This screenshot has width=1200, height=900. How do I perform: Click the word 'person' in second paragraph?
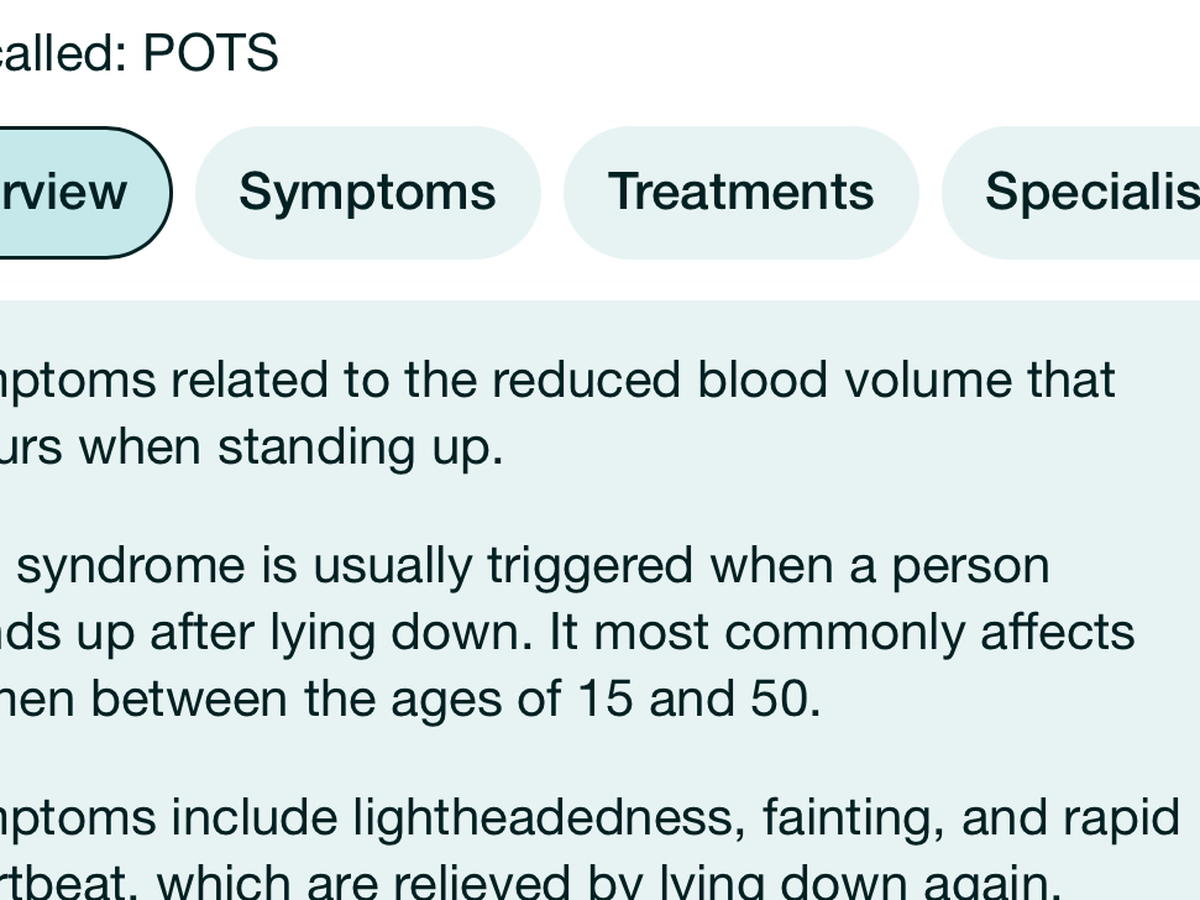pos(970,566)
